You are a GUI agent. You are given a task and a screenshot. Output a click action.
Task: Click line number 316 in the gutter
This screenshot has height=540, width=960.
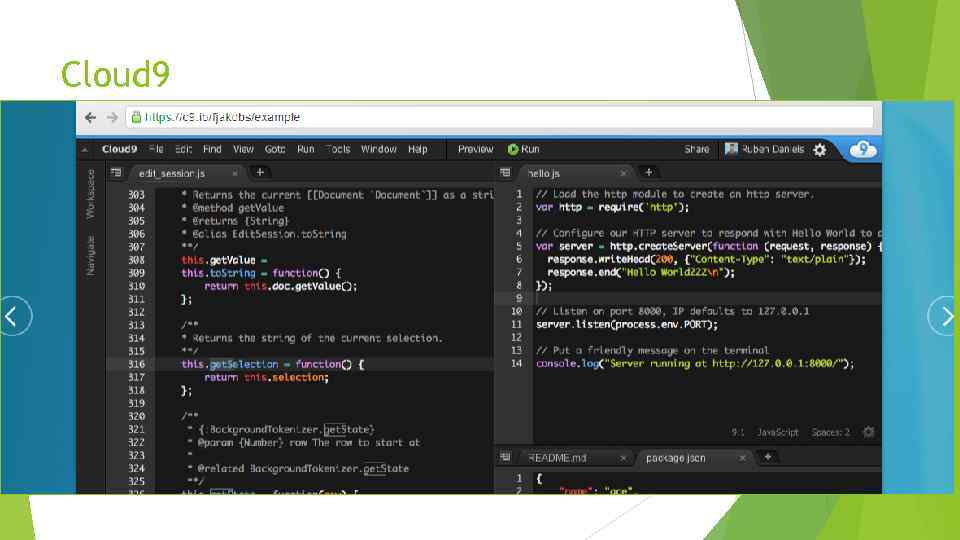pyautogui.click(x=137, y=364)
